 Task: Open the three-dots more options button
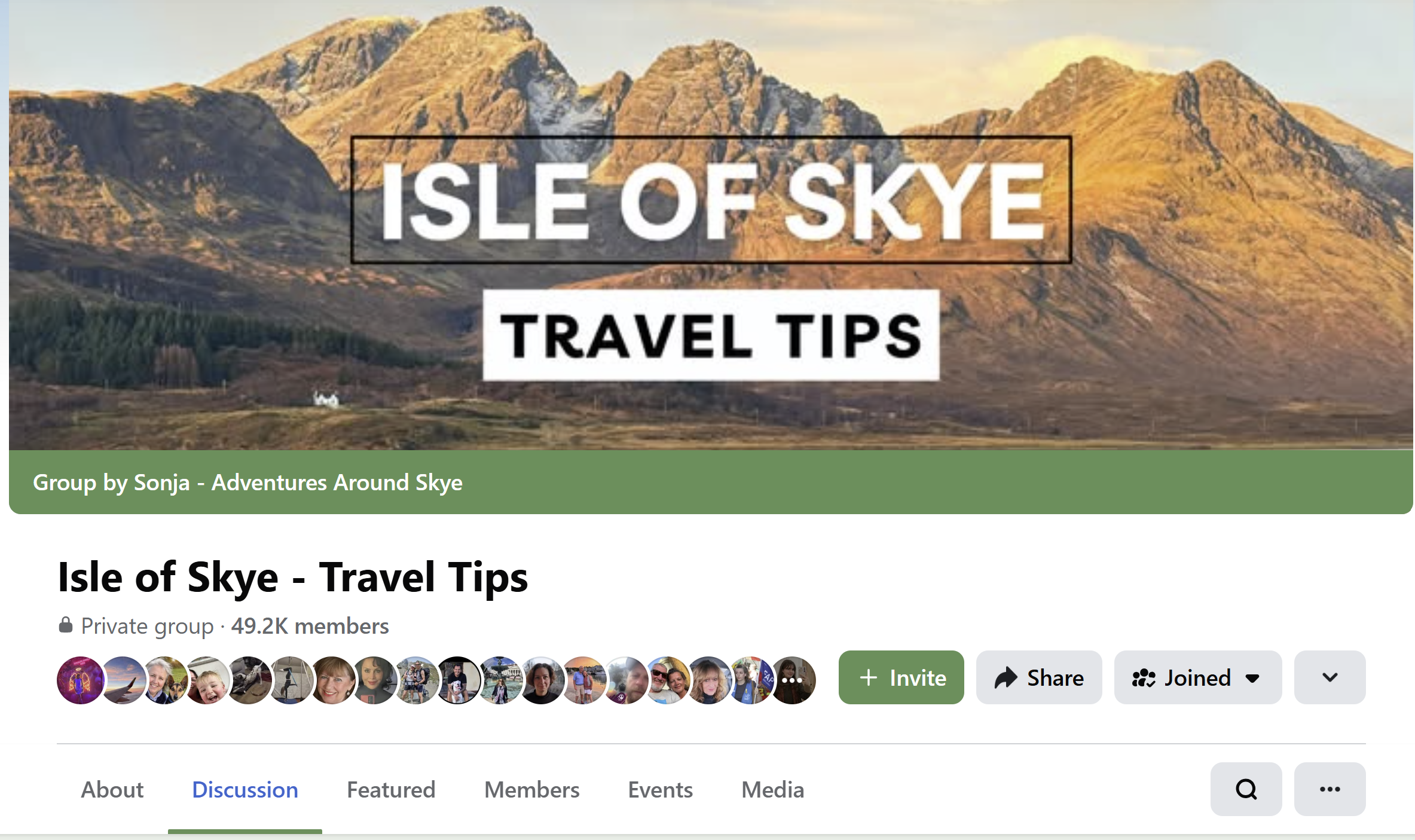tap(1330, 789)
